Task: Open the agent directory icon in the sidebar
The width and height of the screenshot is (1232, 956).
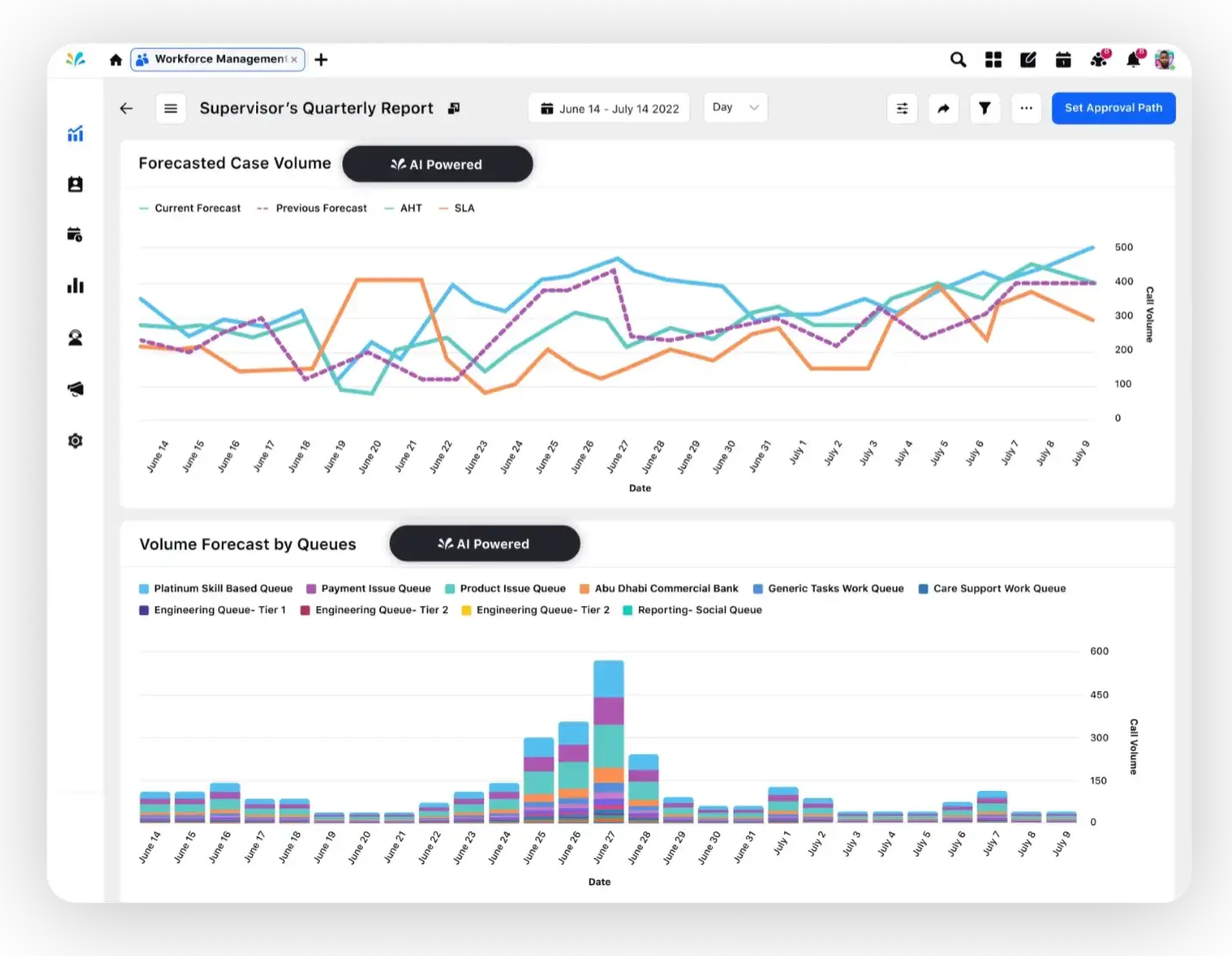Action: (x=76, y=184)
